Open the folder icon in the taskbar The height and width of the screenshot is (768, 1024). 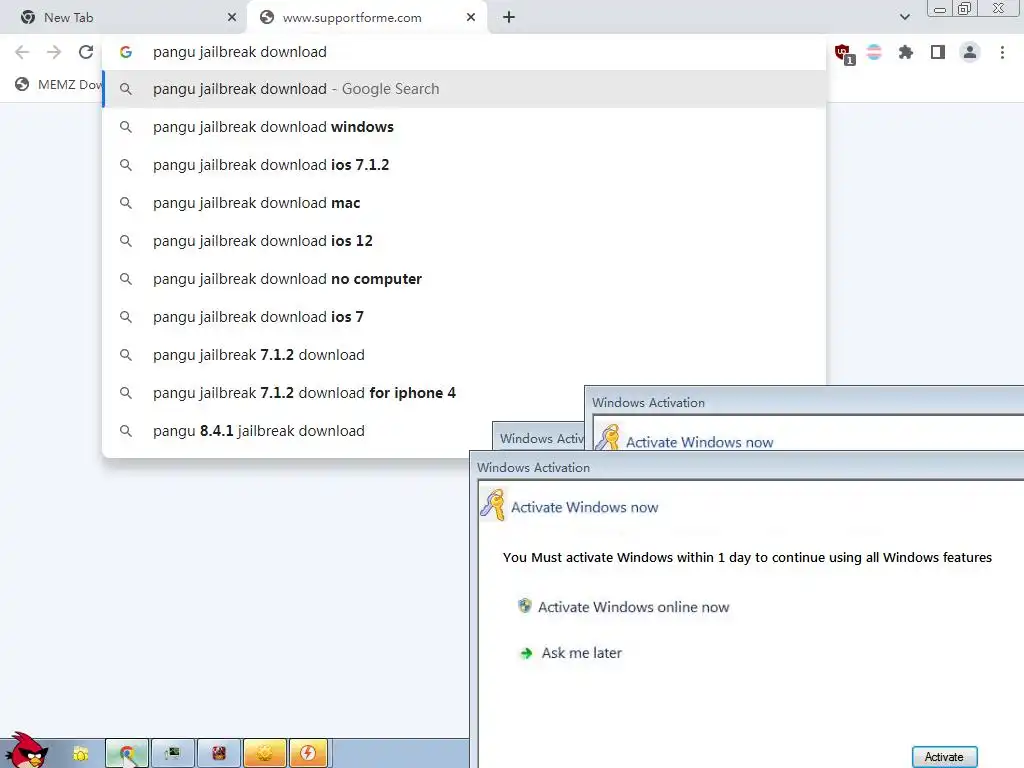80,754
